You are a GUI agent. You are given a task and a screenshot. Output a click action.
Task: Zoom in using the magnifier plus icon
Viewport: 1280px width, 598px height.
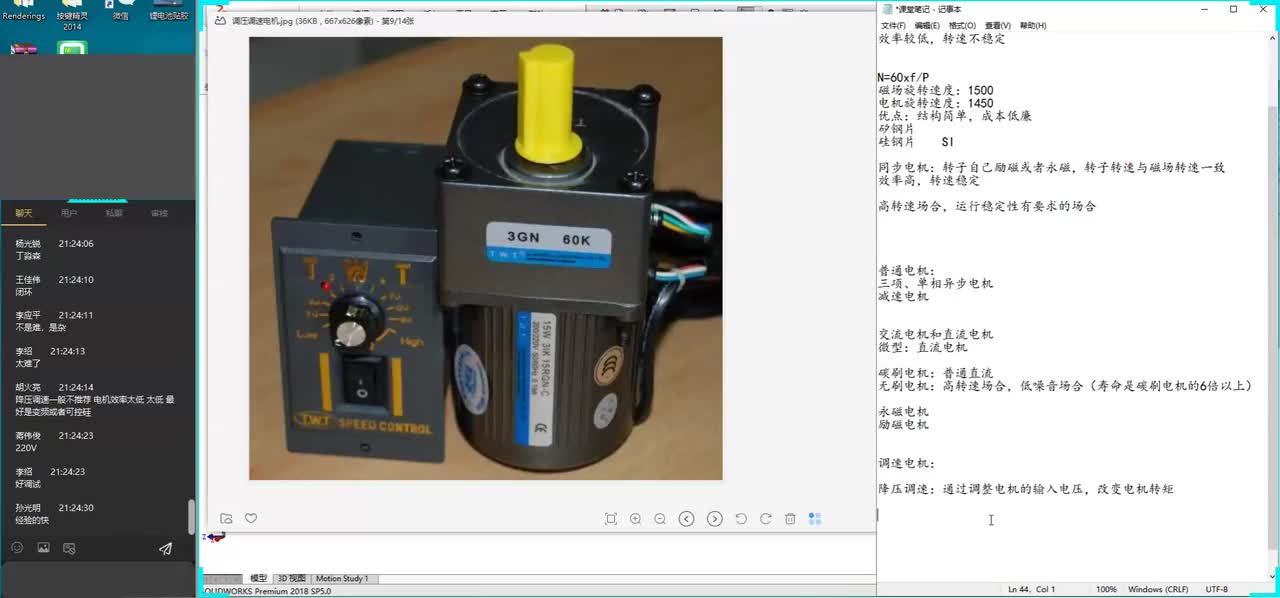(635, 518)
